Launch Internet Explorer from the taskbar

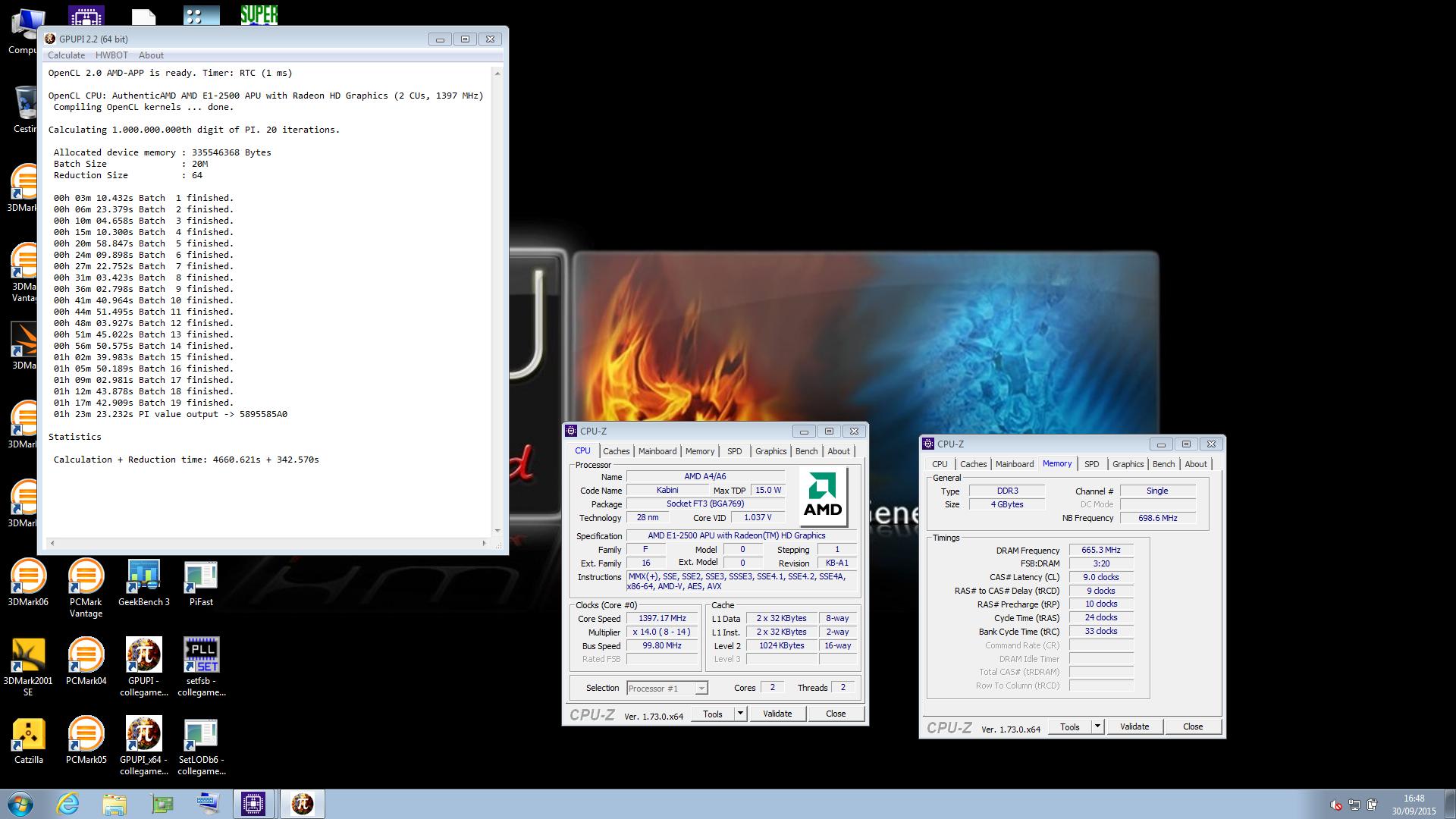[67, 804]
